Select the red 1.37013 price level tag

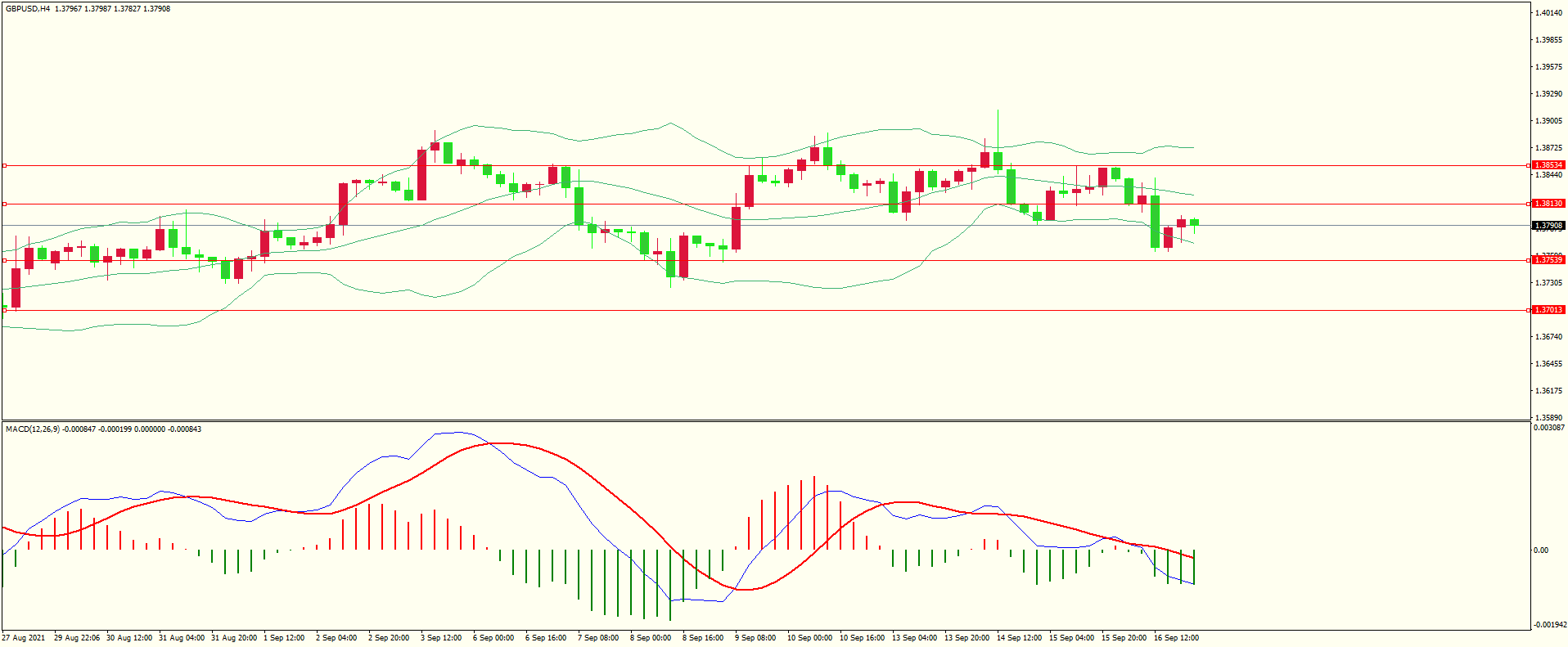pos(1548,310)
